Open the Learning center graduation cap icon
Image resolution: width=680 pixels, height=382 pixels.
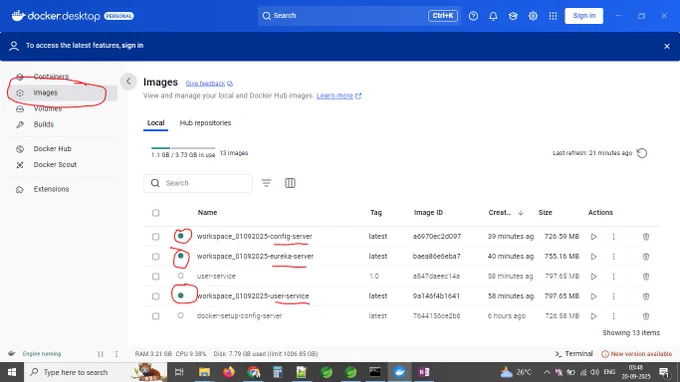click(513, 16)
